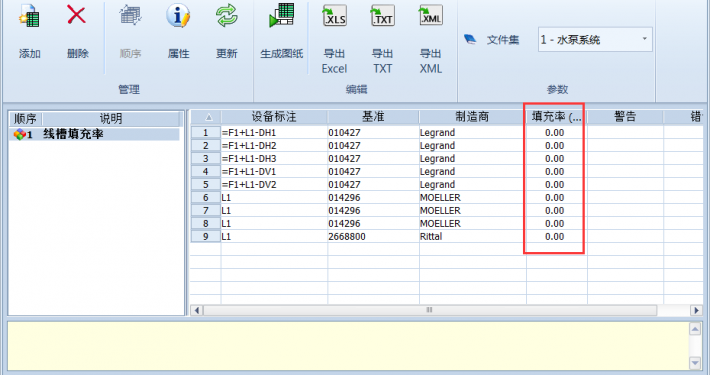Click cell 2668800 in 基准 column

[373, 237]
